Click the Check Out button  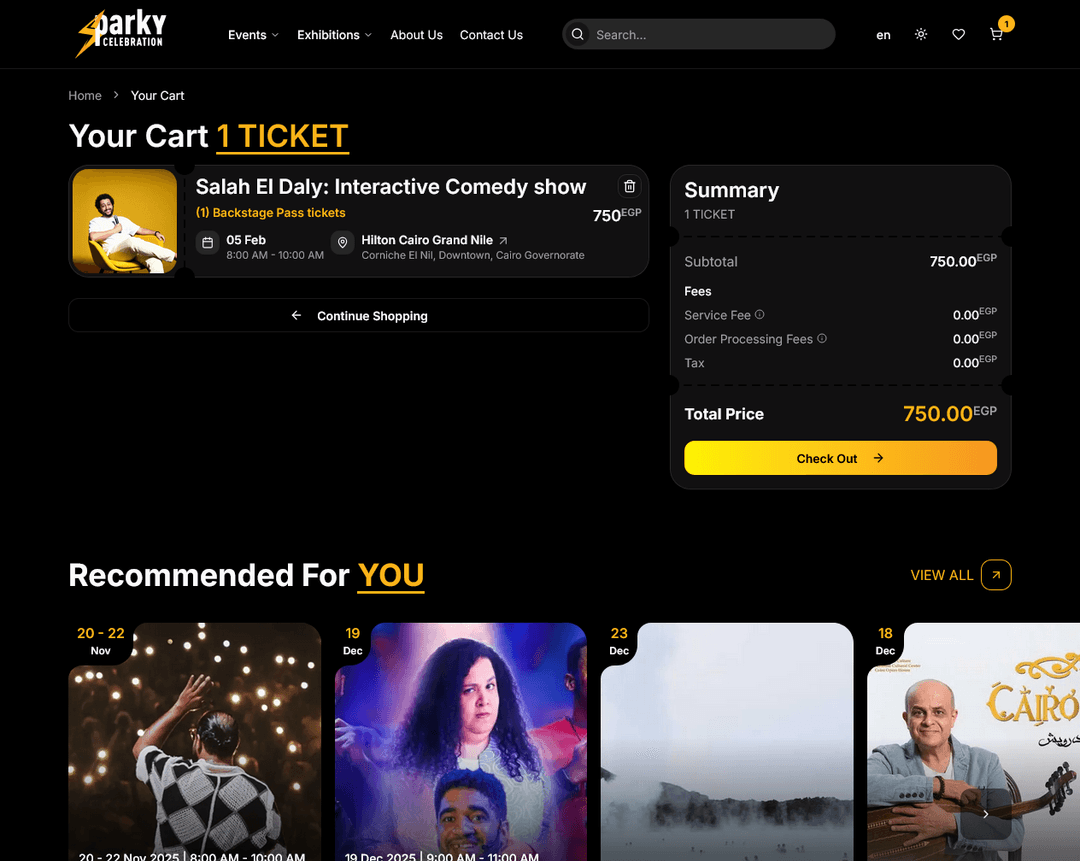pyautogui.click(x=840, y=458)
